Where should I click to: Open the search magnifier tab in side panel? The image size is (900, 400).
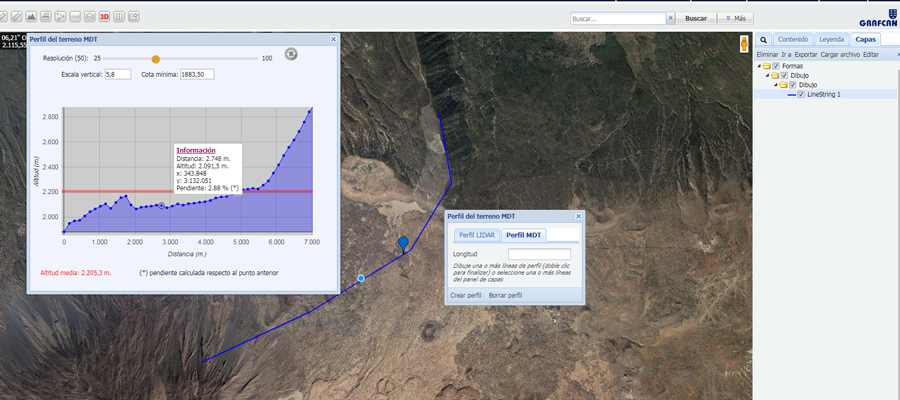(763, 39)
